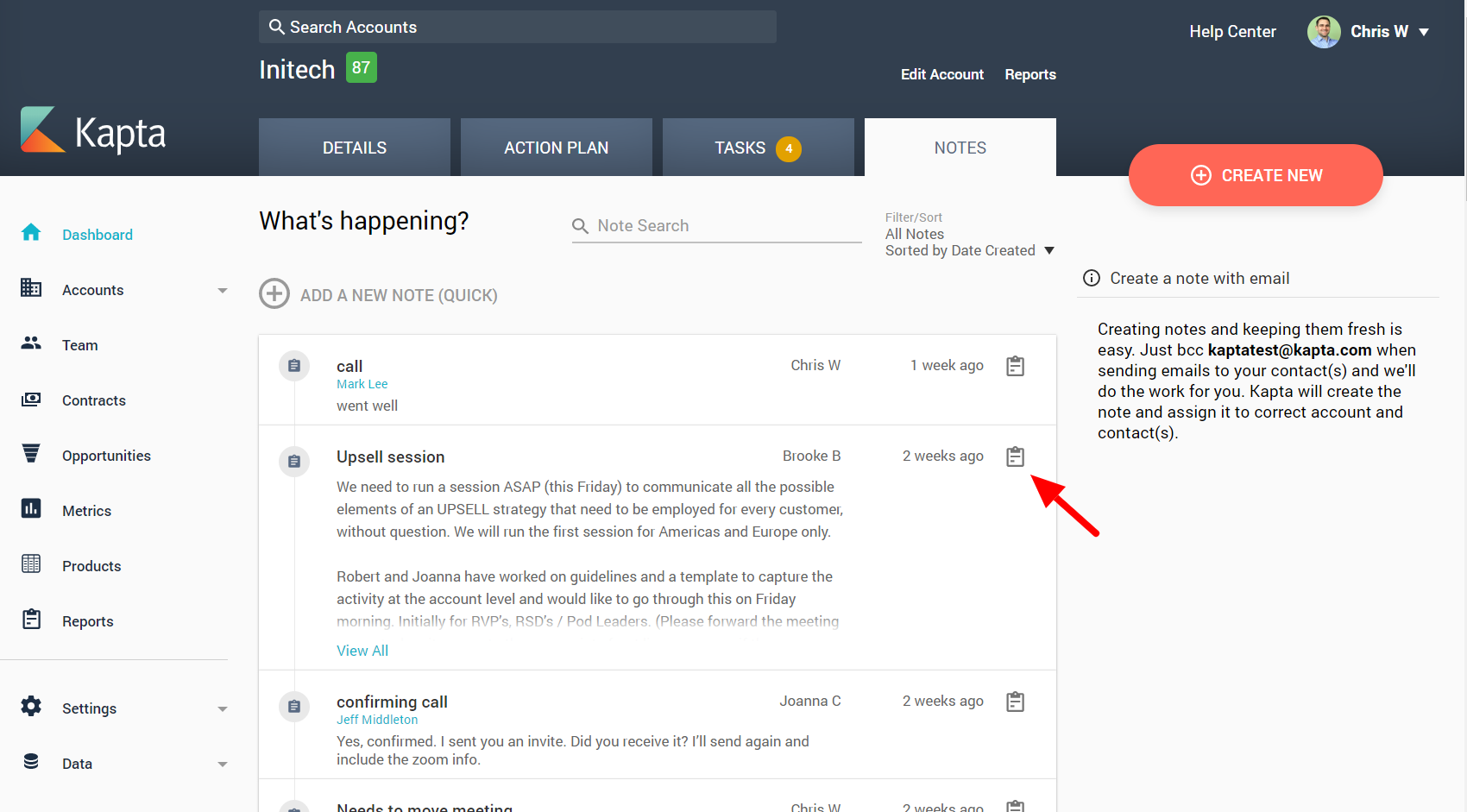The height and width of the screenshot is (812, 1467).
Task: Switch to the TASKS tab
Action: pyautogui.click(x=759, y=148)
